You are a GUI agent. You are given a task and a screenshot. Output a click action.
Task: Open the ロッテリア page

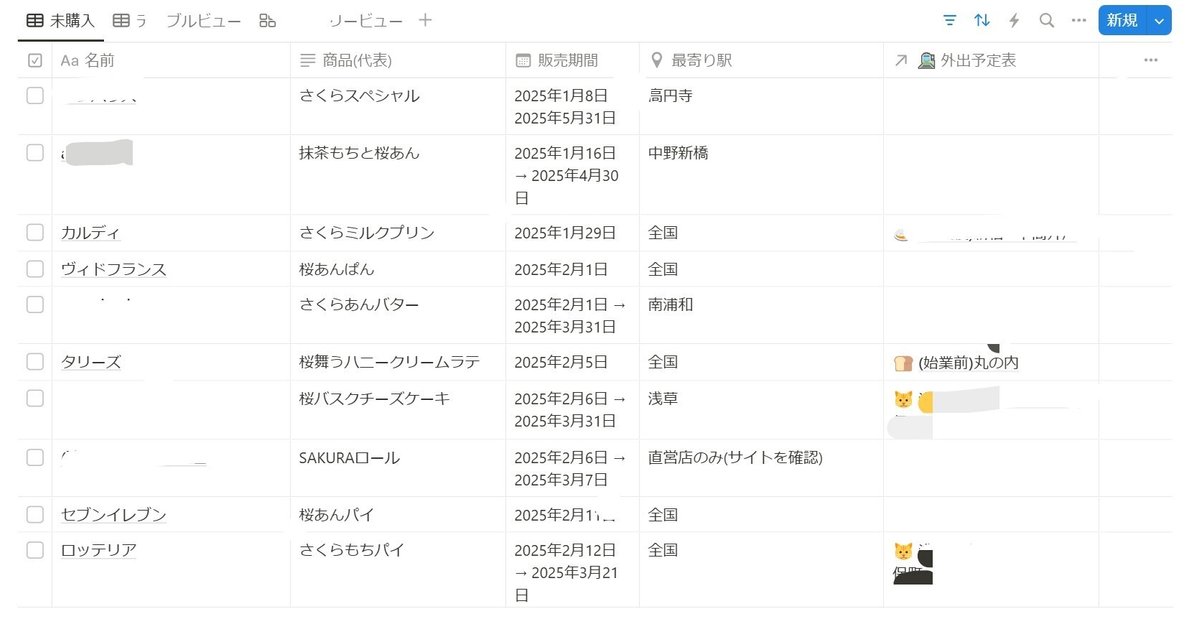click(98, 551)
